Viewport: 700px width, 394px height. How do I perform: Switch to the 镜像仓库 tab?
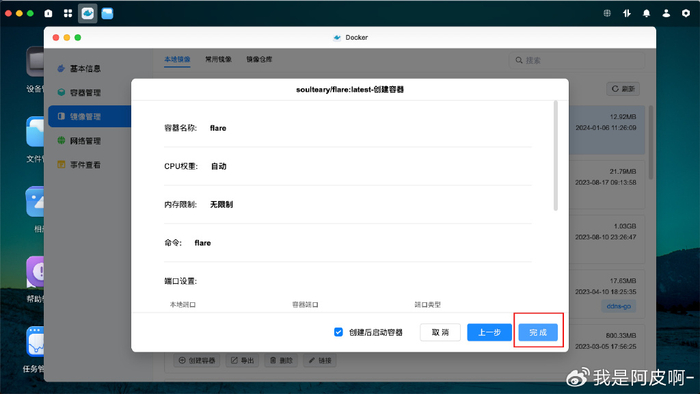coord(259,59)
